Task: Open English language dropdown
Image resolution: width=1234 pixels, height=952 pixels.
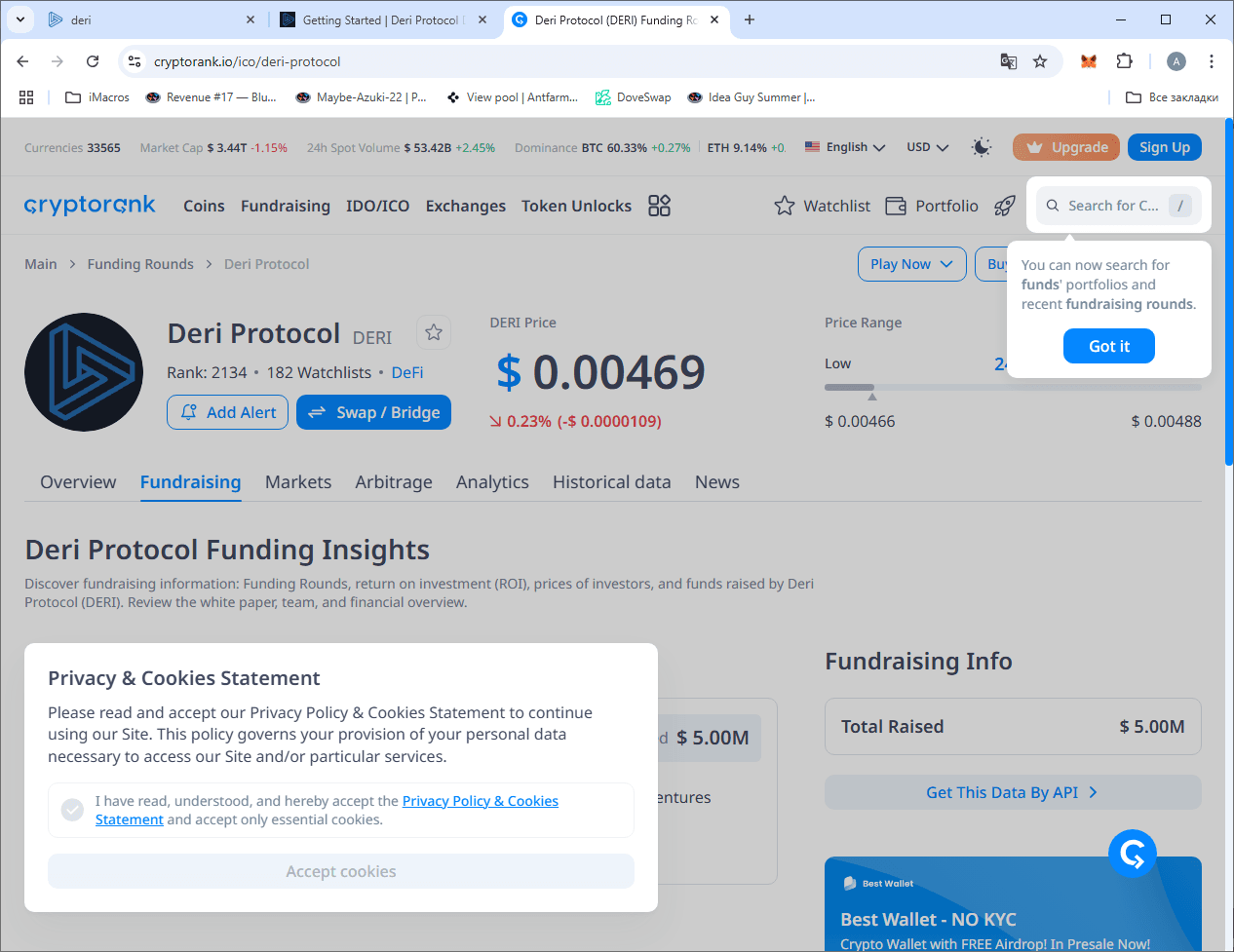Action: click(845, 147)
